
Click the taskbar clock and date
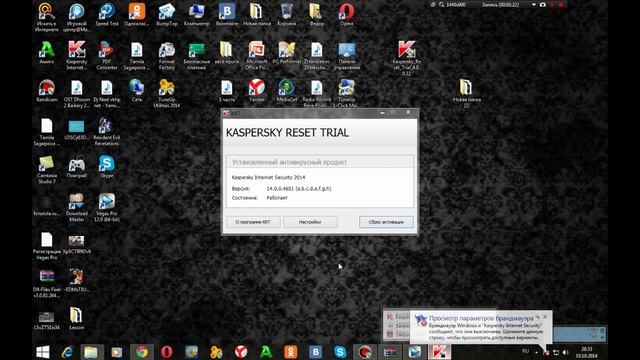(x=587, y=352)
